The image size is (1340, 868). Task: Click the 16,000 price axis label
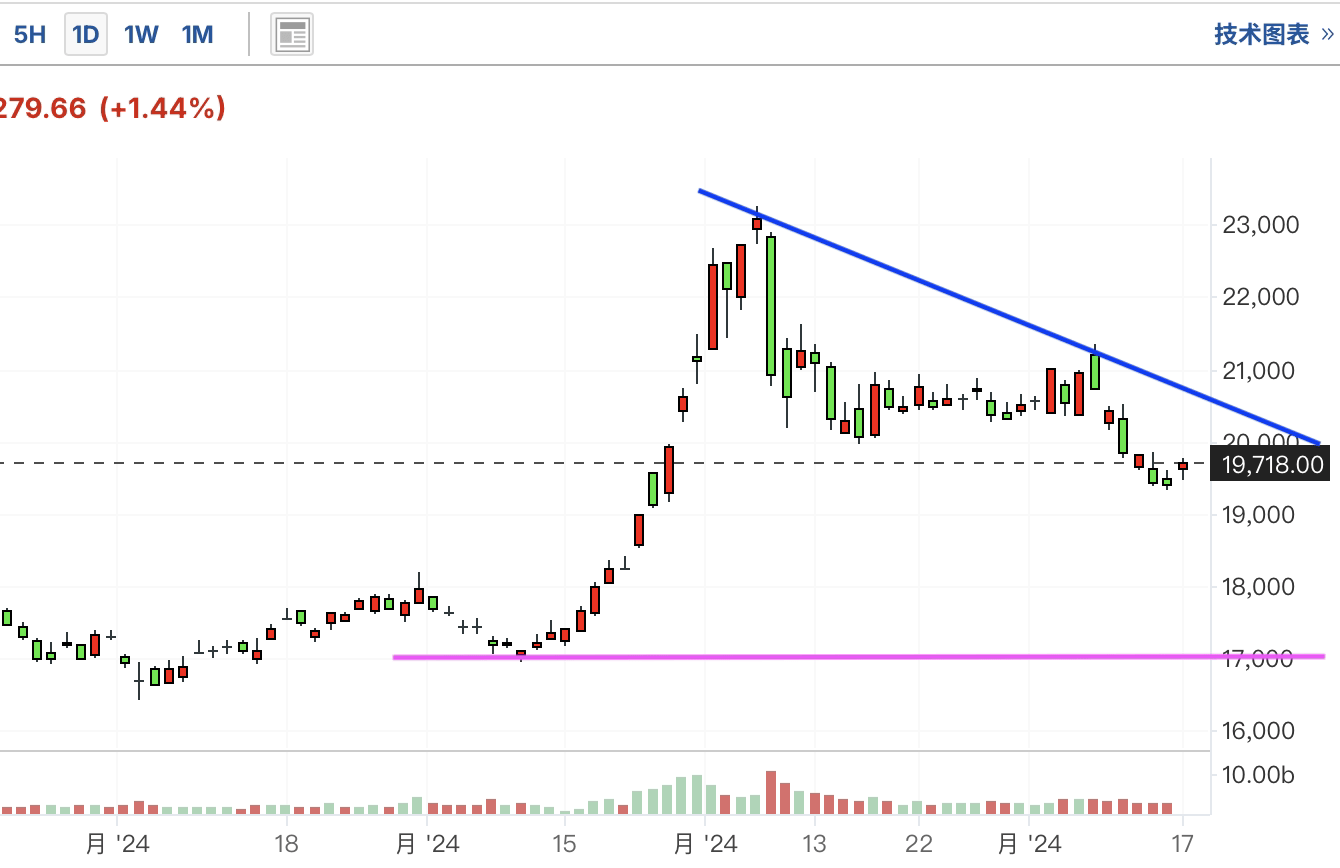[x=1261, y=731]
